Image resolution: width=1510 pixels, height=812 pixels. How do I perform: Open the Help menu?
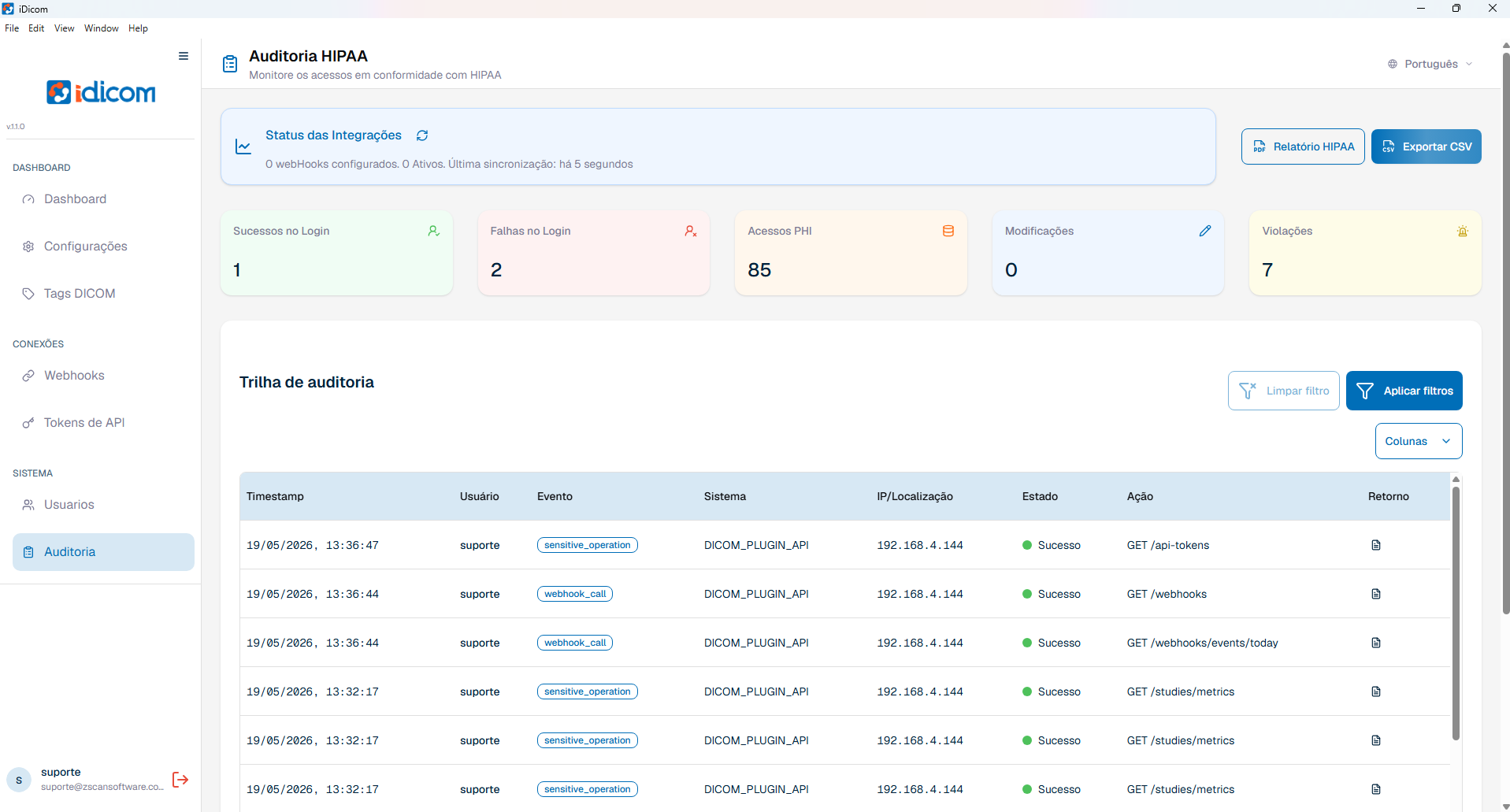tap(138, 28)
